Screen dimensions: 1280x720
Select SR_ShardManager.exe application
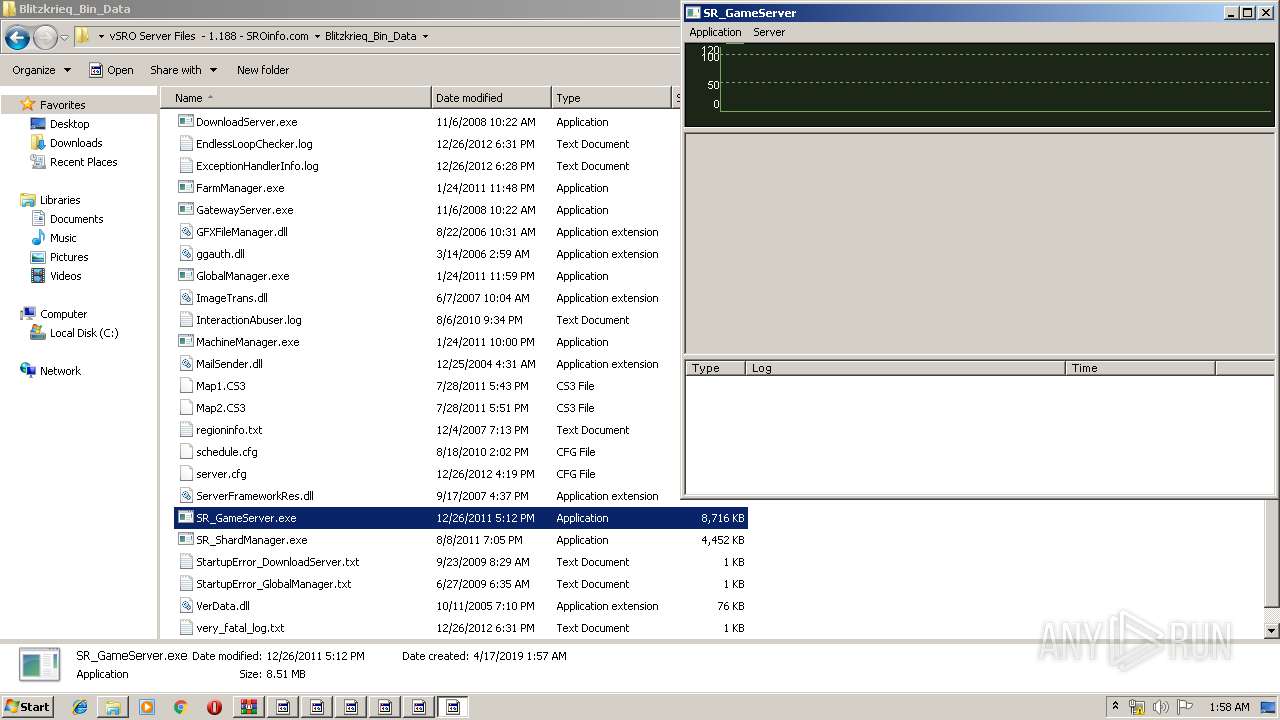click(251, 540)
